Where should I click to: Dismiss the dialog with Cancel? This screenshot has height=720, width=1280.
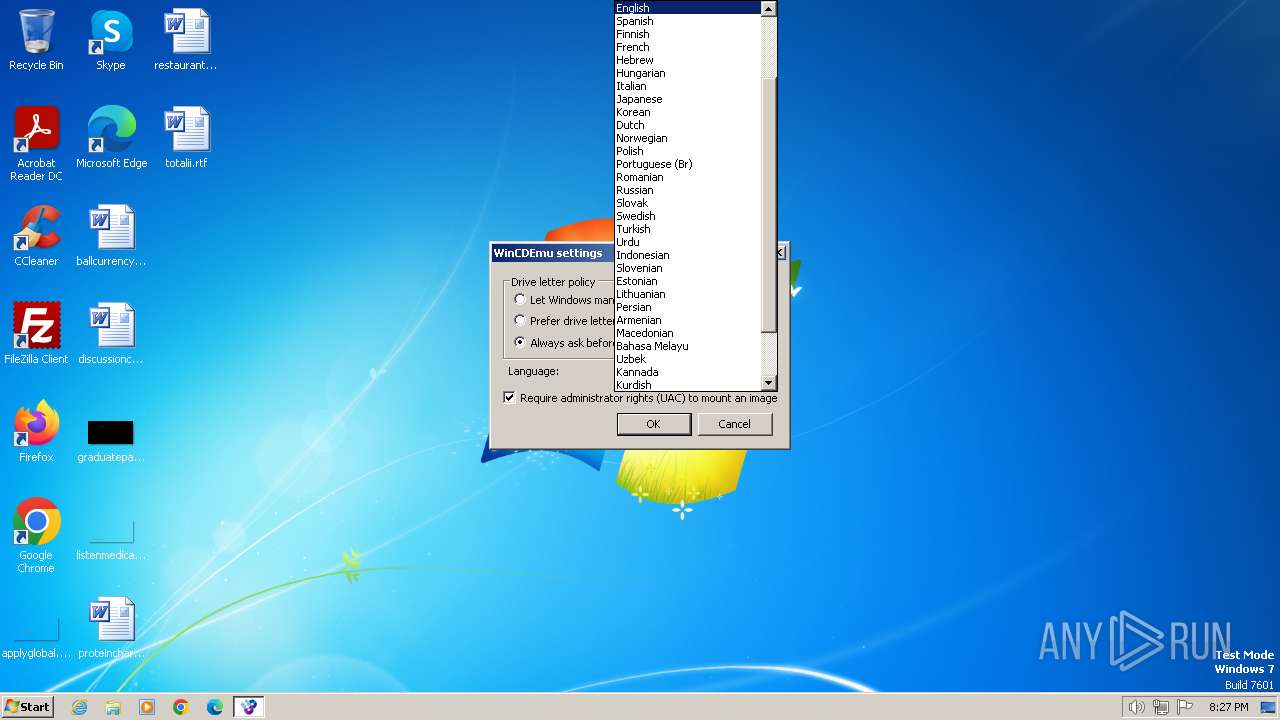[x=734, y=424]
